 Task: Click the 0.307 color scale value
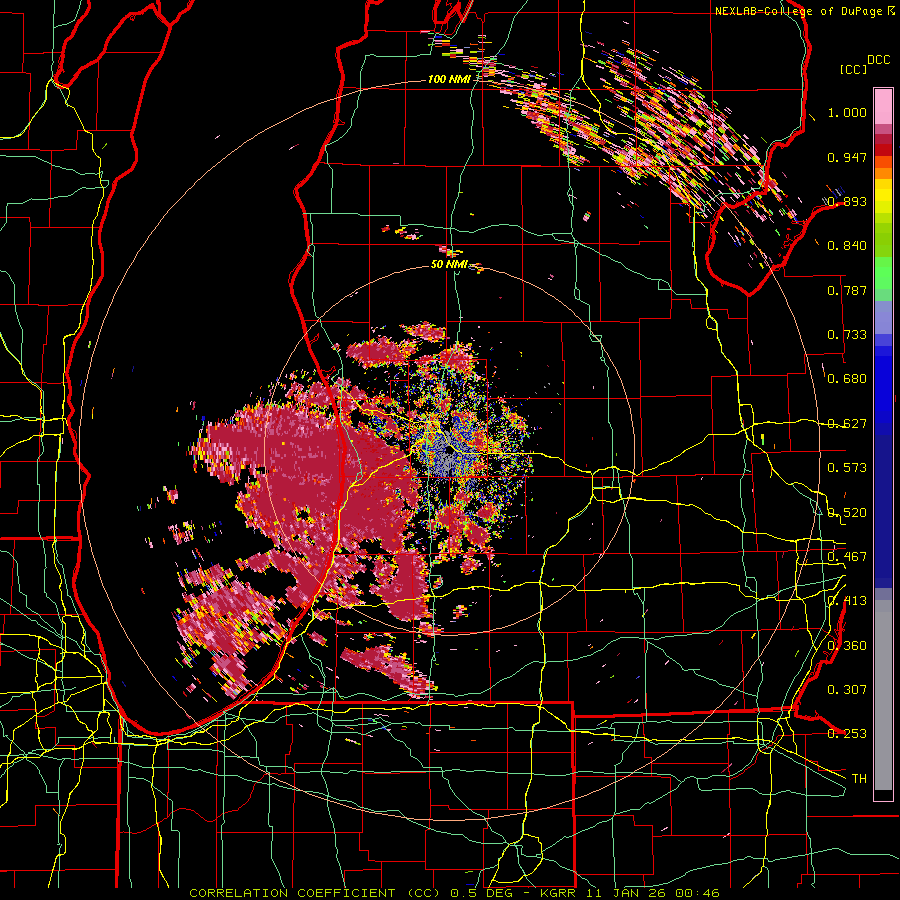click(x=847, y=690)
